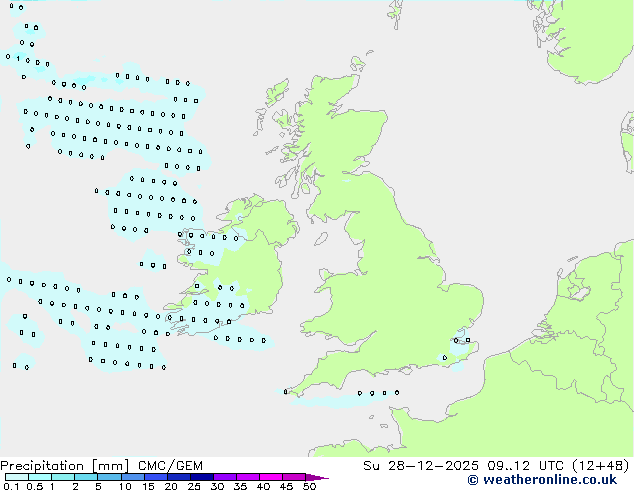Pick the 1–2 mm legend swatch

point(63,477)
